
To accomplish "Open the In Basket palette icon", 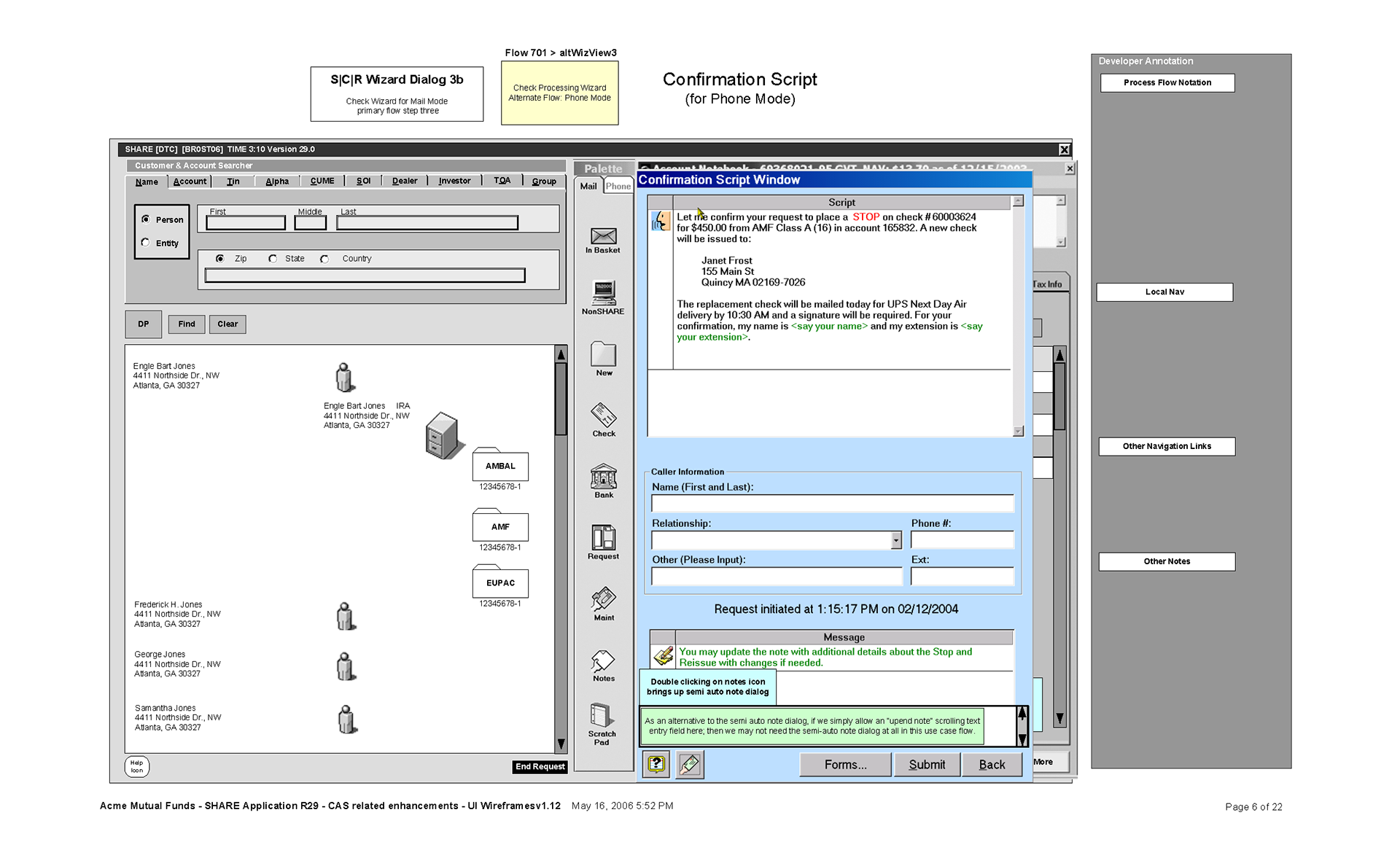I will [603, 237].
